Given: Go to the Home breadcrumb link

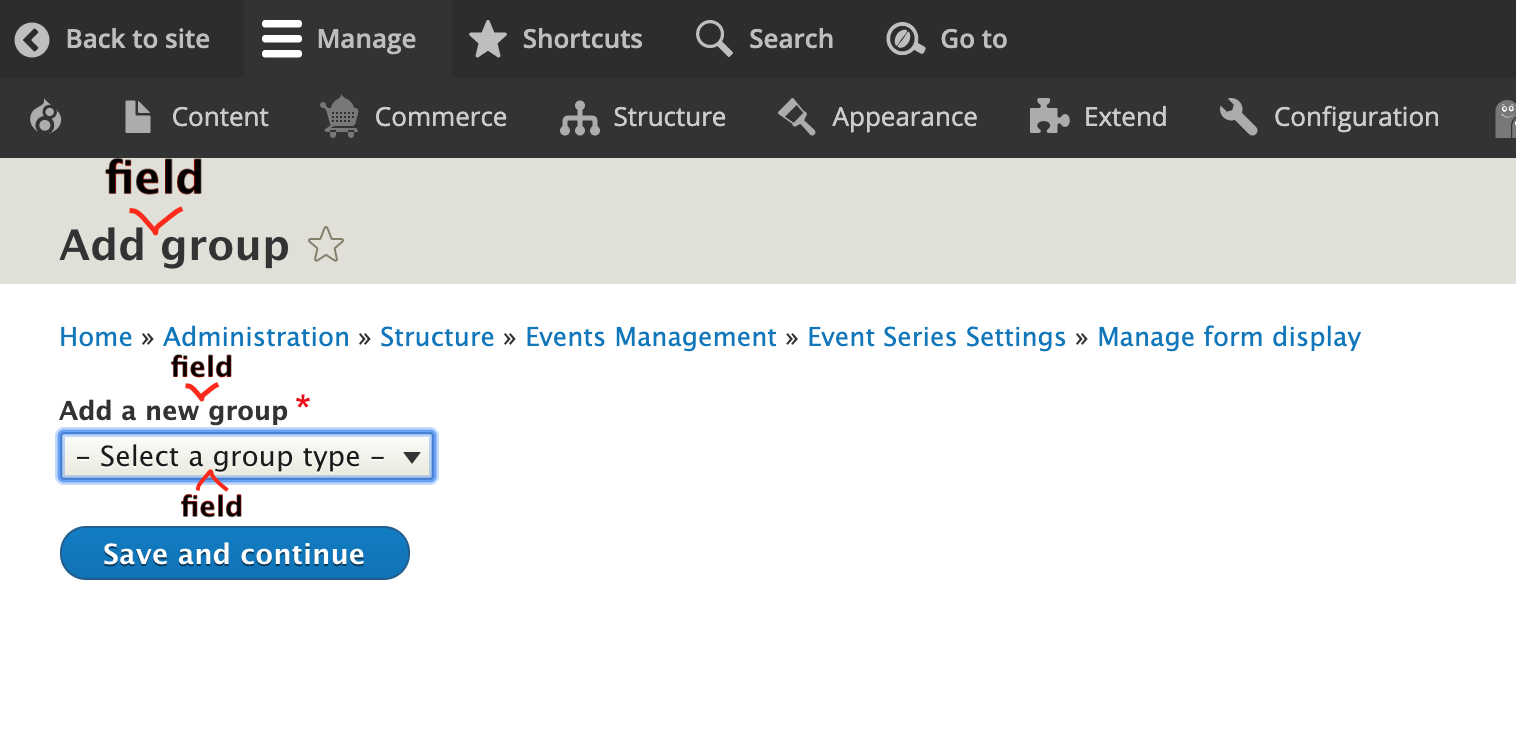Looking at the screenshot, I should [96, 337].
